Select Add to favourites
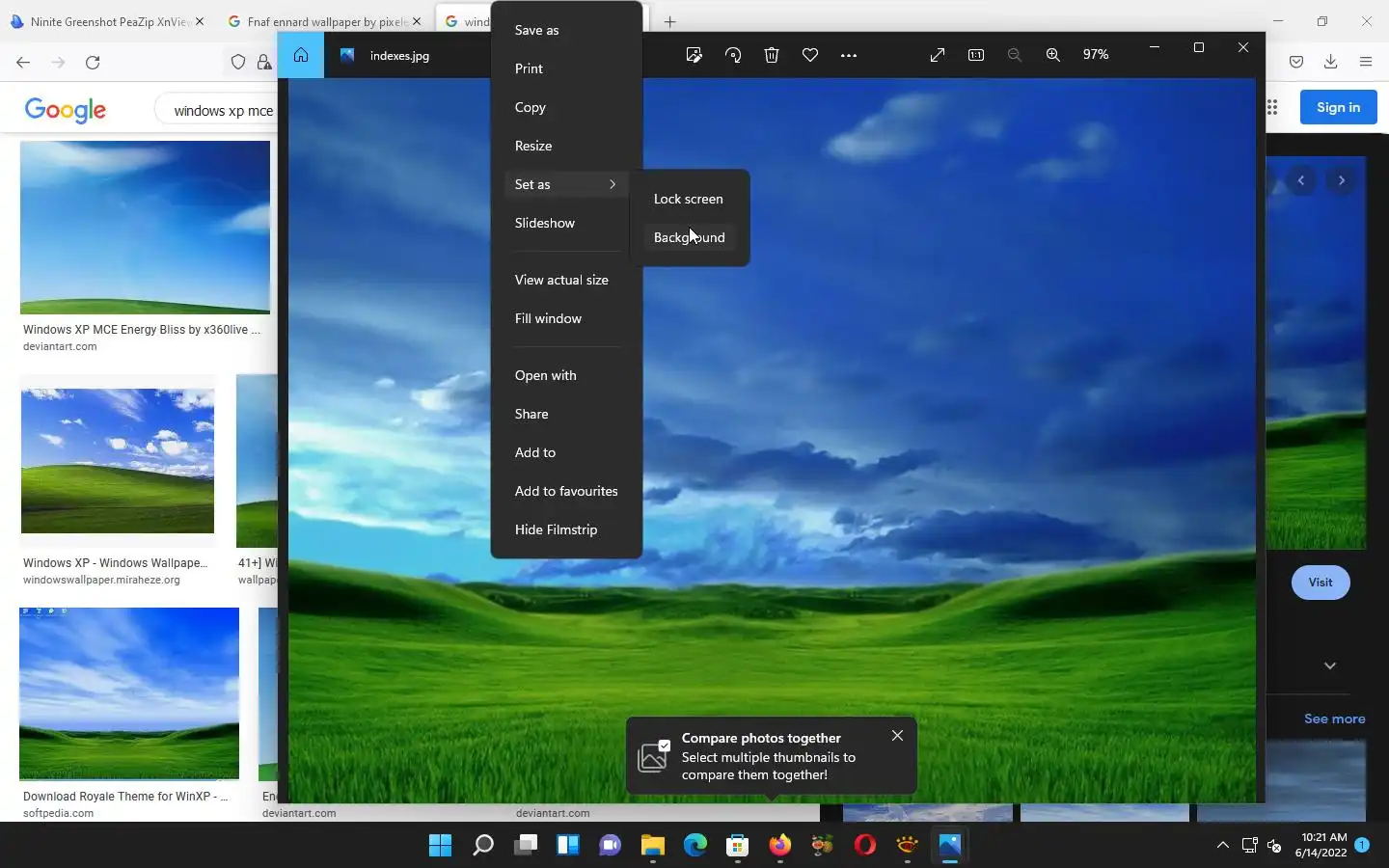This screenshot has width=1389, height=868. tap(566, 491)
